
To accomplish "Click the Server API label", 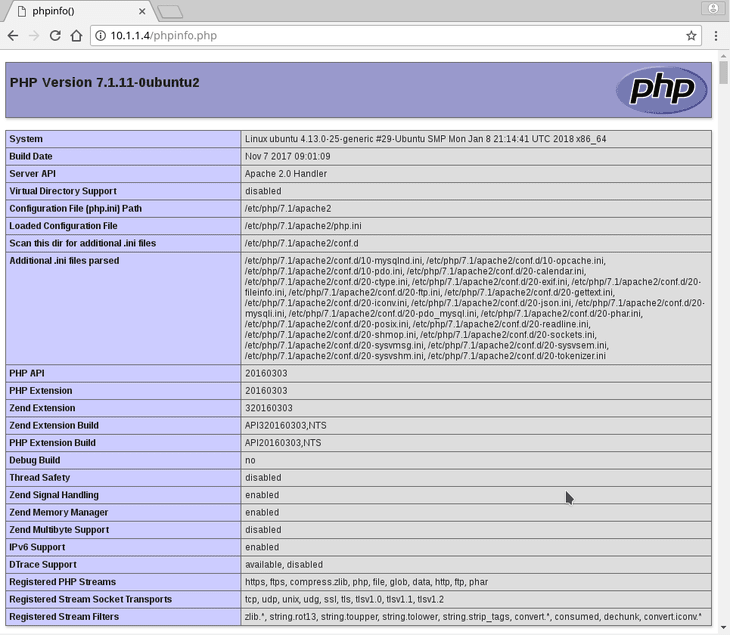I will pos(33,174).
